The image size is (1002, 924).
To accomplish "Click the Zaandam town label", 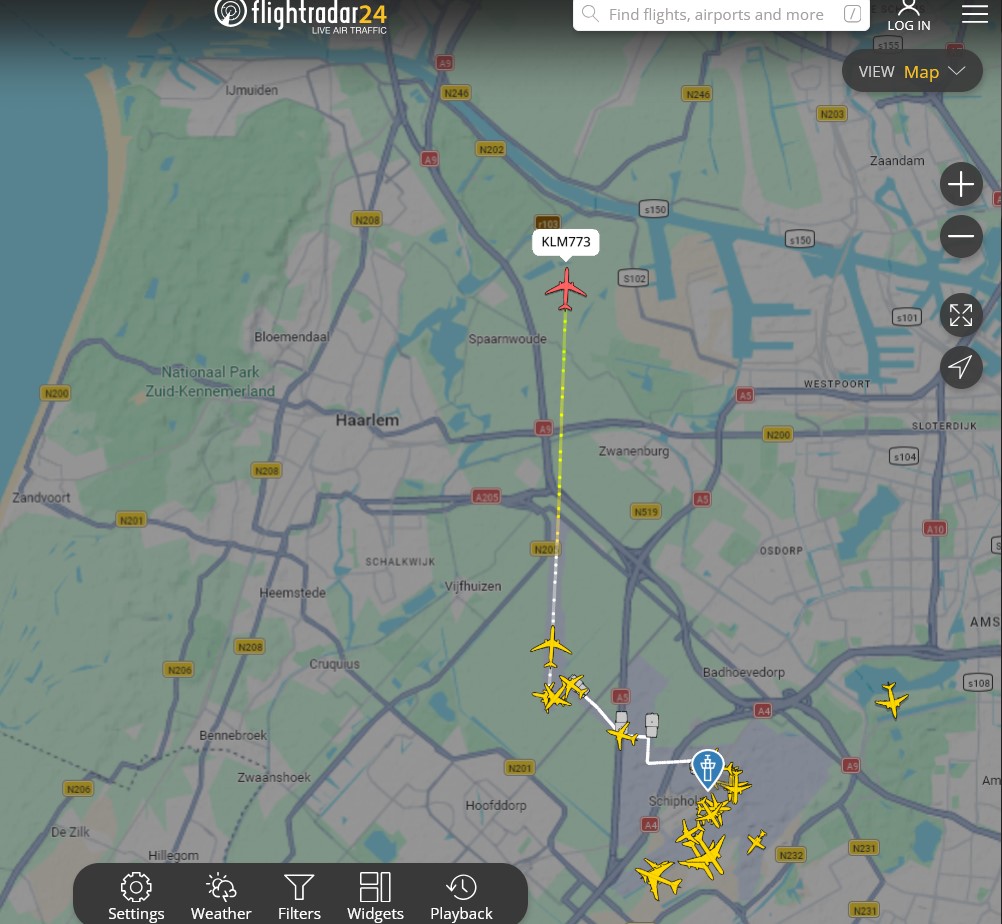I will pyautogui.click(x=897, y=161).
